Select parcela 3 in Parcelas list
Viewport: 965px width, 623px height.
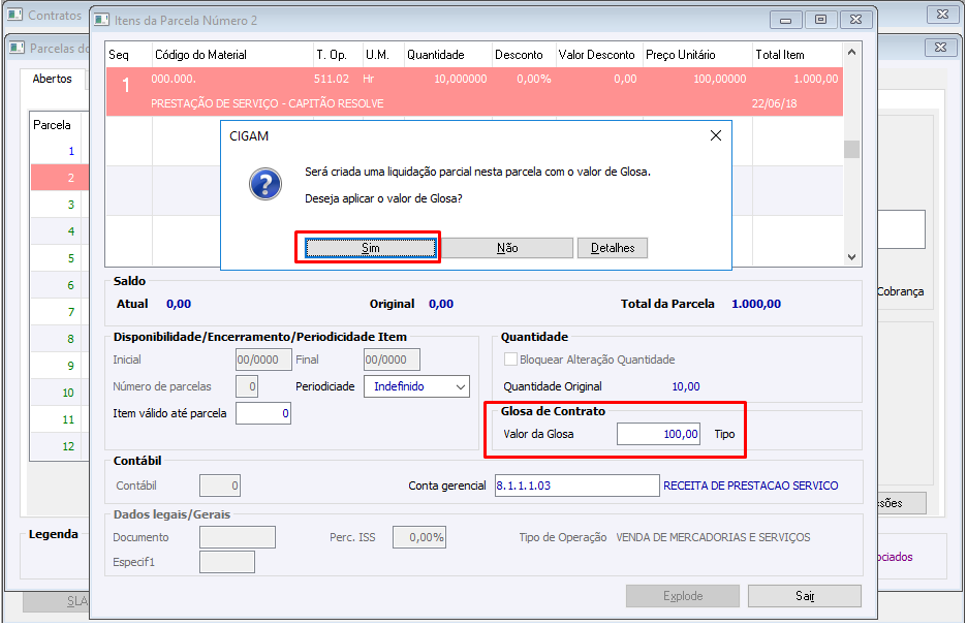coord(60,204)
